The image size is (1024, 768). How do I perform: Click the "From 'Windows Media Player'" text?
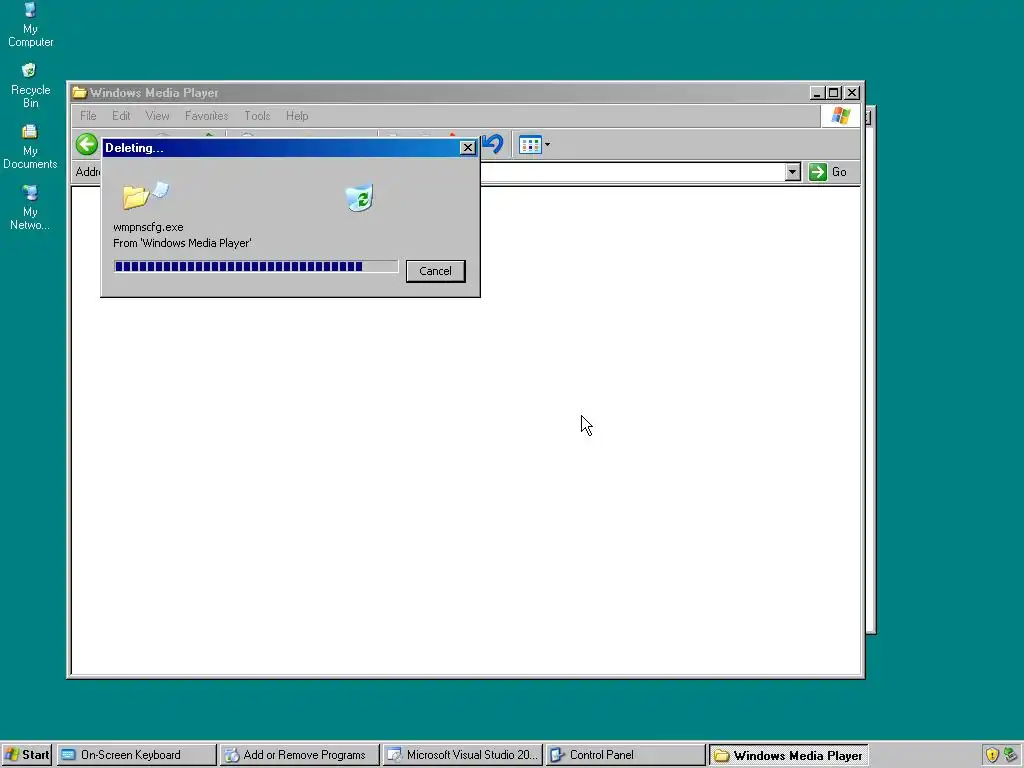point(182,243)
